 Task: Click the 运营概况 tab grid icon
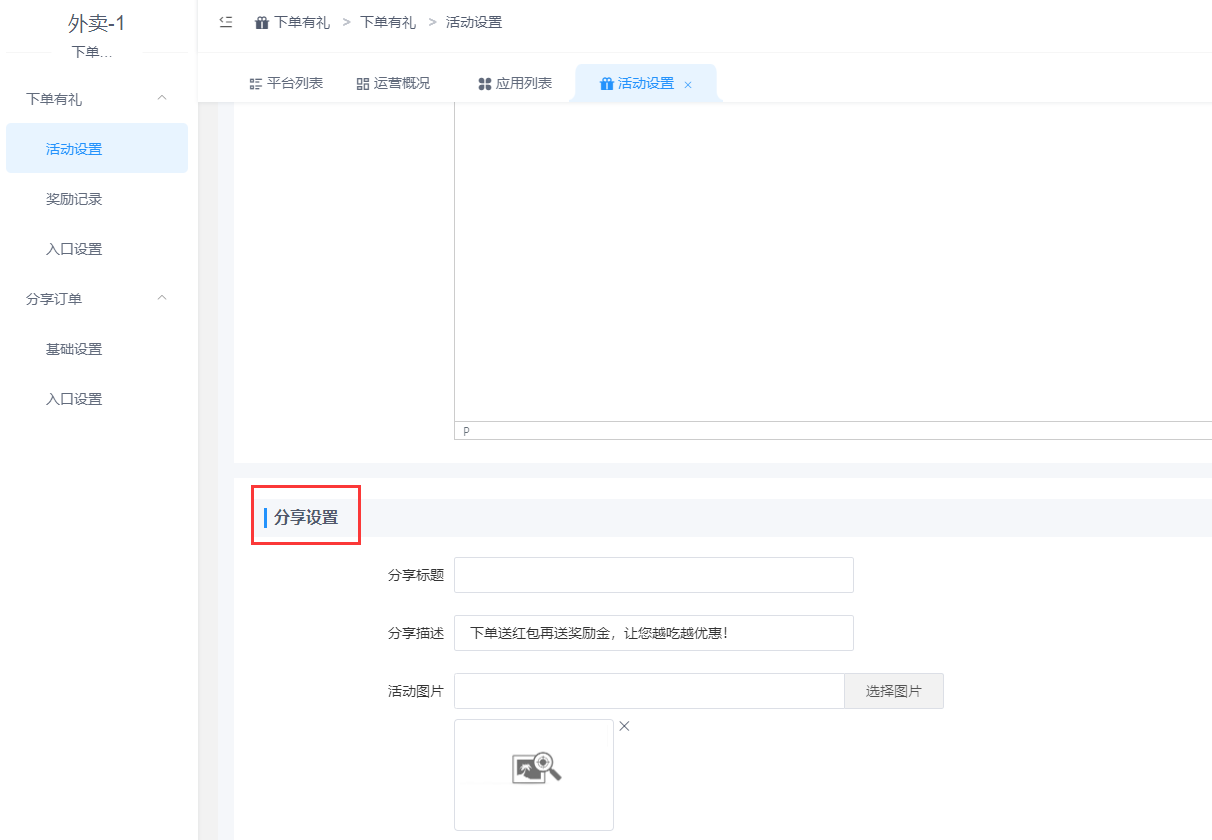[x=363, y=84]
